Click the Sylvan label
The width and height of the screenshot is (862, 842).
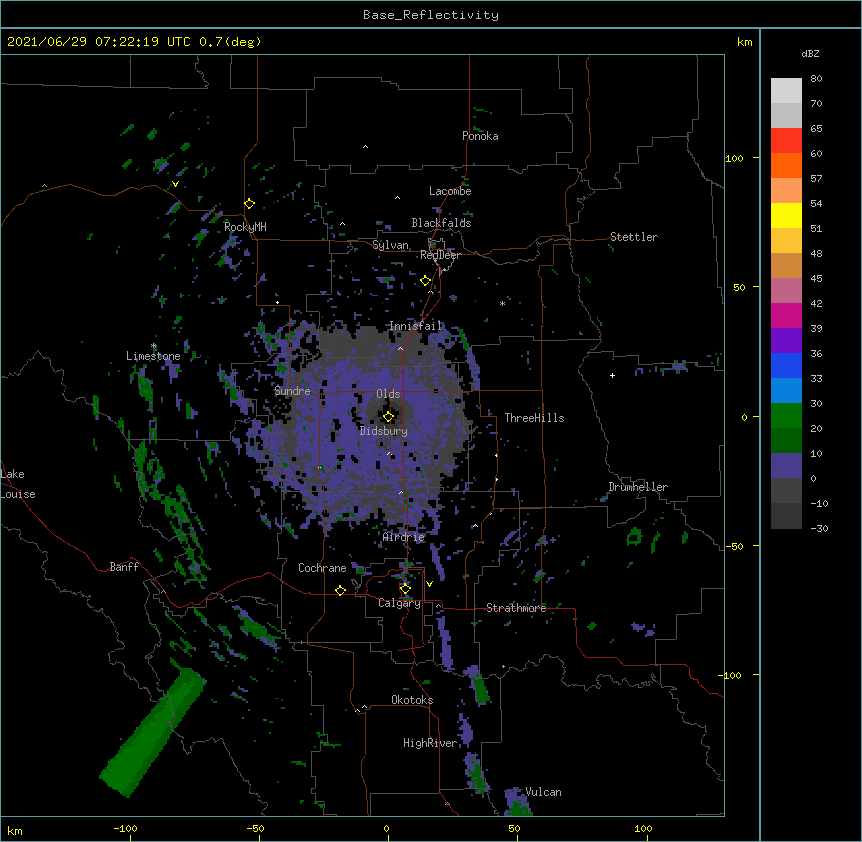coord(390,245)
